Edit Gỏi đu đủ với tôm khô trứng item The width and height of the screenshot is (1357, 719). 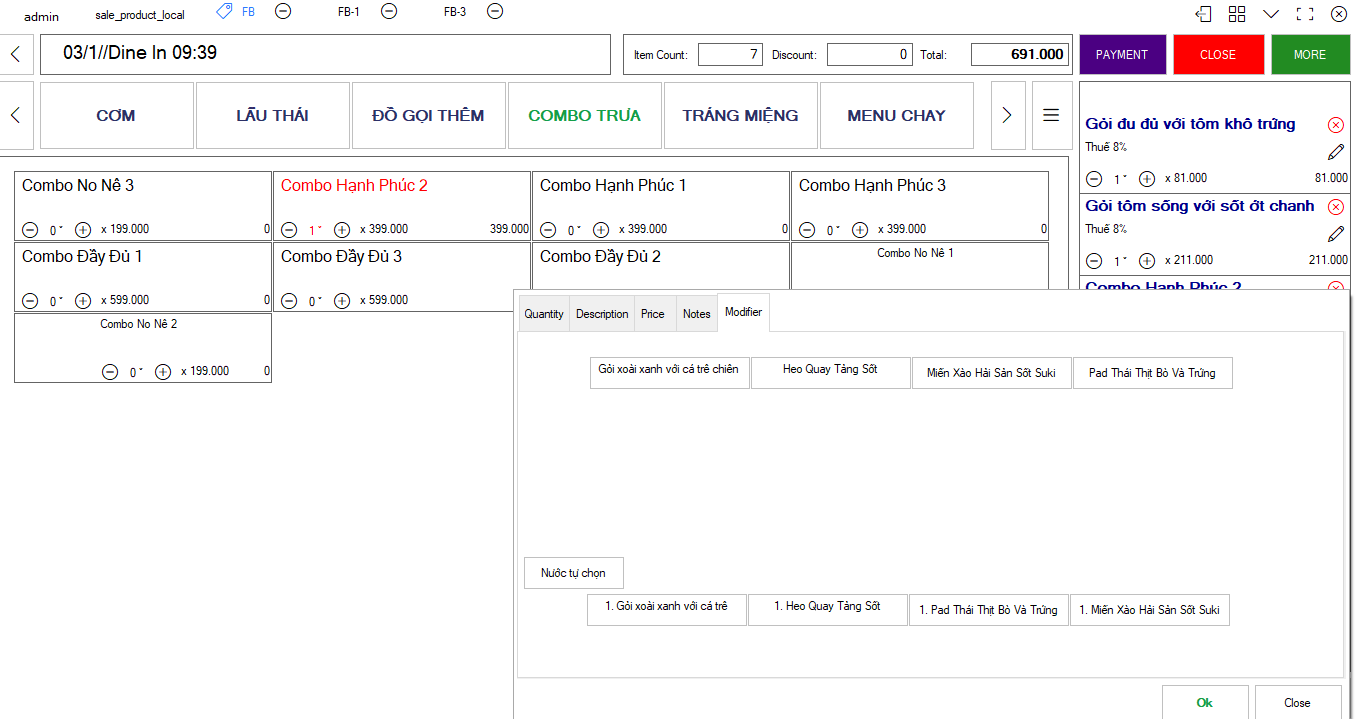point(1336,152)
